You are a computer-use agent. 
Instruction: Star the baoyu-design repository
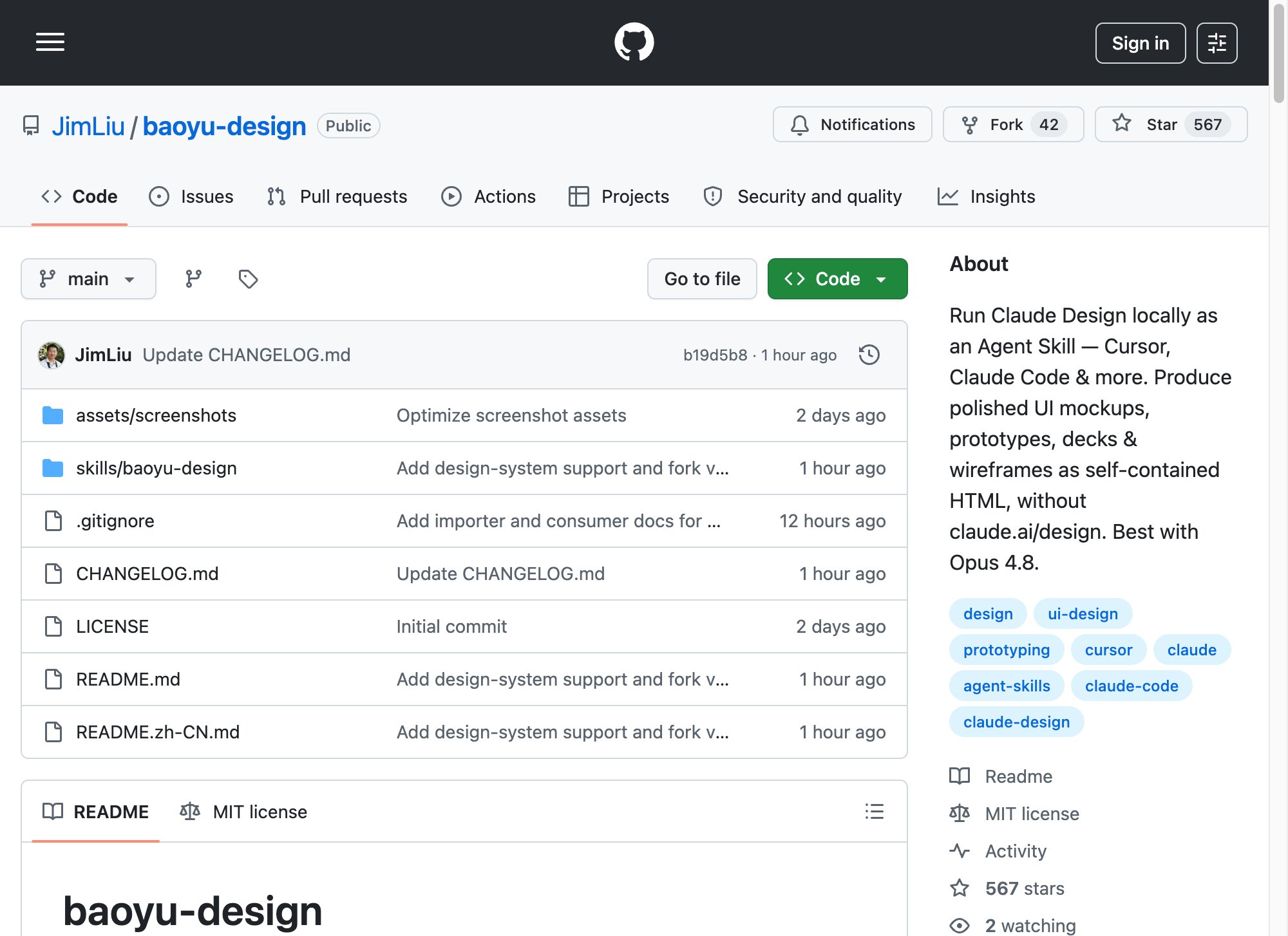[1171, 124]
